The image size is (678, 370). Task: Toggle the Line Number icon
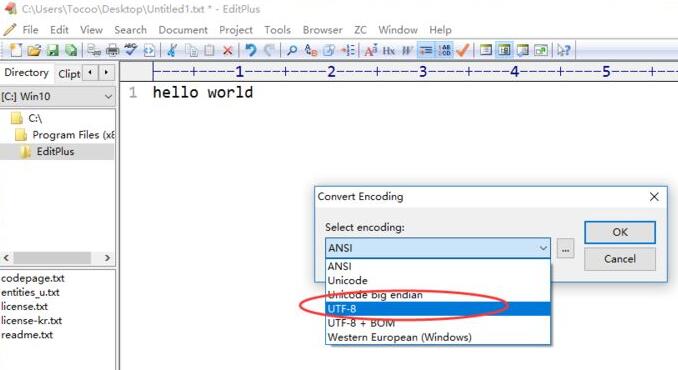click(x=426, y=51)
